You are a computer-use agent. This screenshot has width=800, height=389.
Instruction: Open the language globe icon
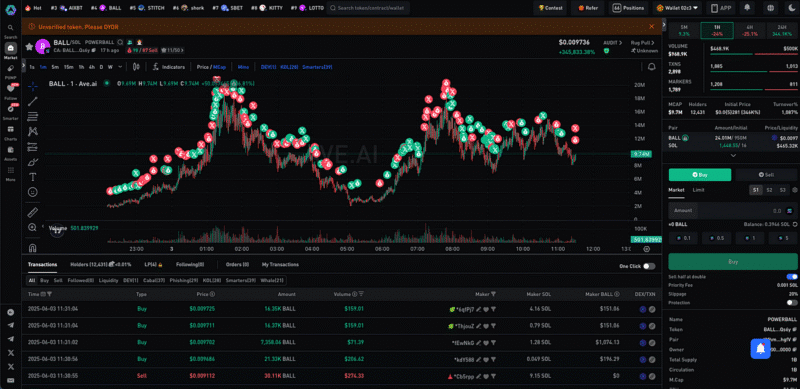click(x=770, y=8)
